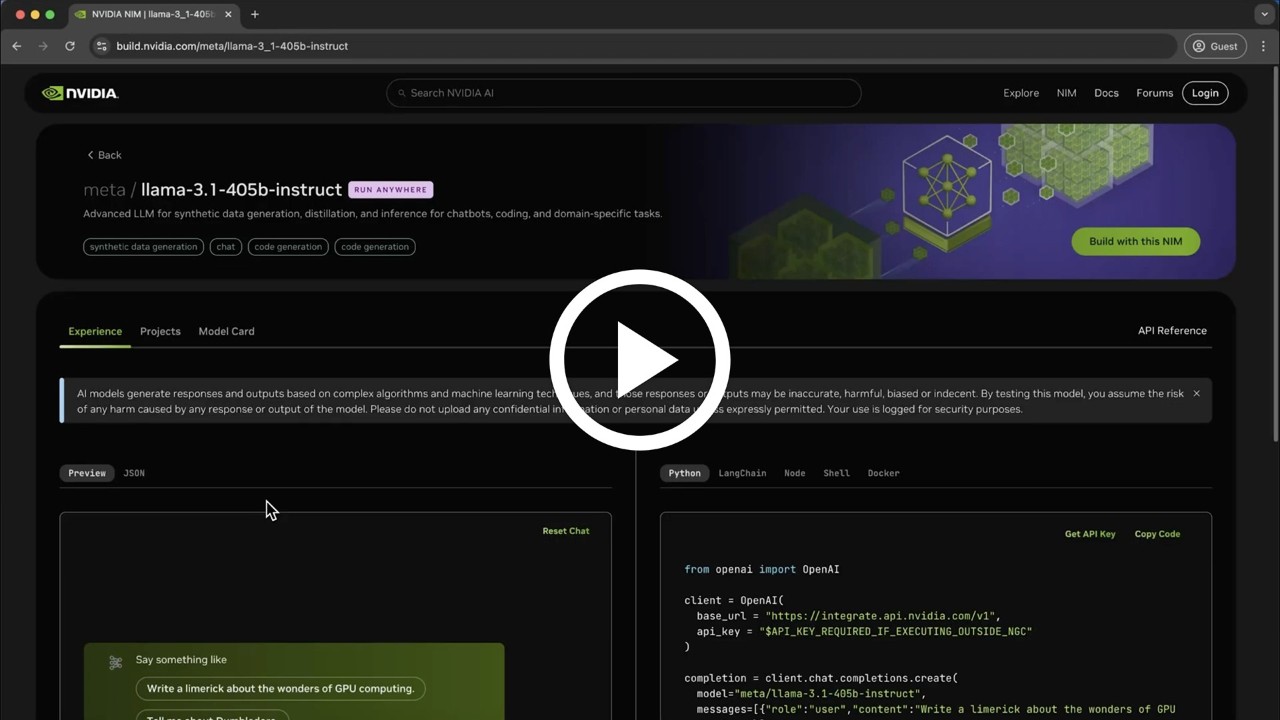Expand the tab search chevron dropdown
Screen dimensions: 1280x720
pos(1264,14)
